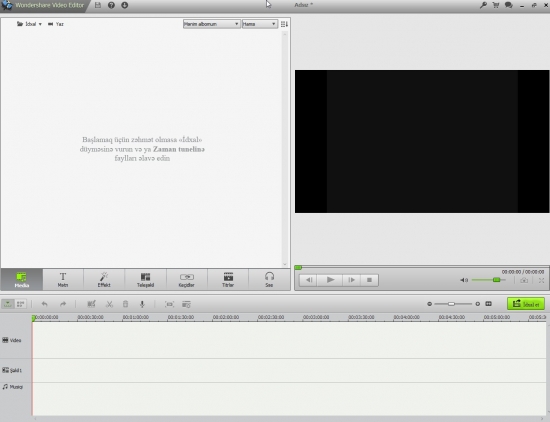Switch to timeline view mode
Screen dimensions: 550x422
[8, 304]
